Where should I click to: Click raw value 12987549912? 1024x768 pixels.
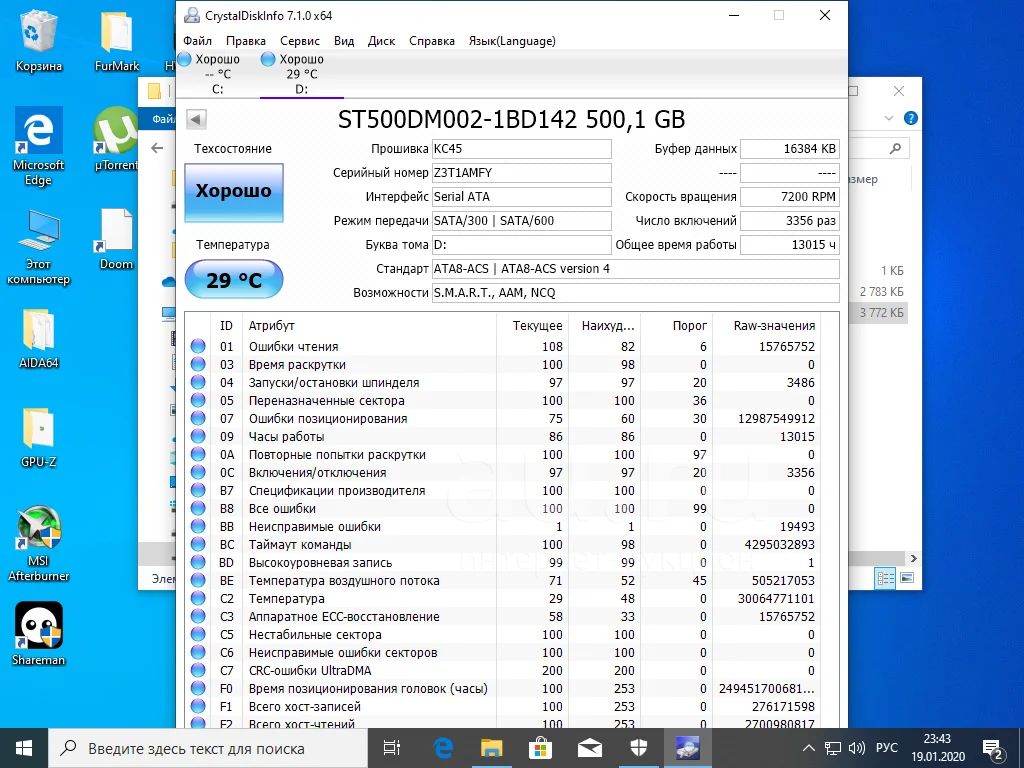point(776,419)
